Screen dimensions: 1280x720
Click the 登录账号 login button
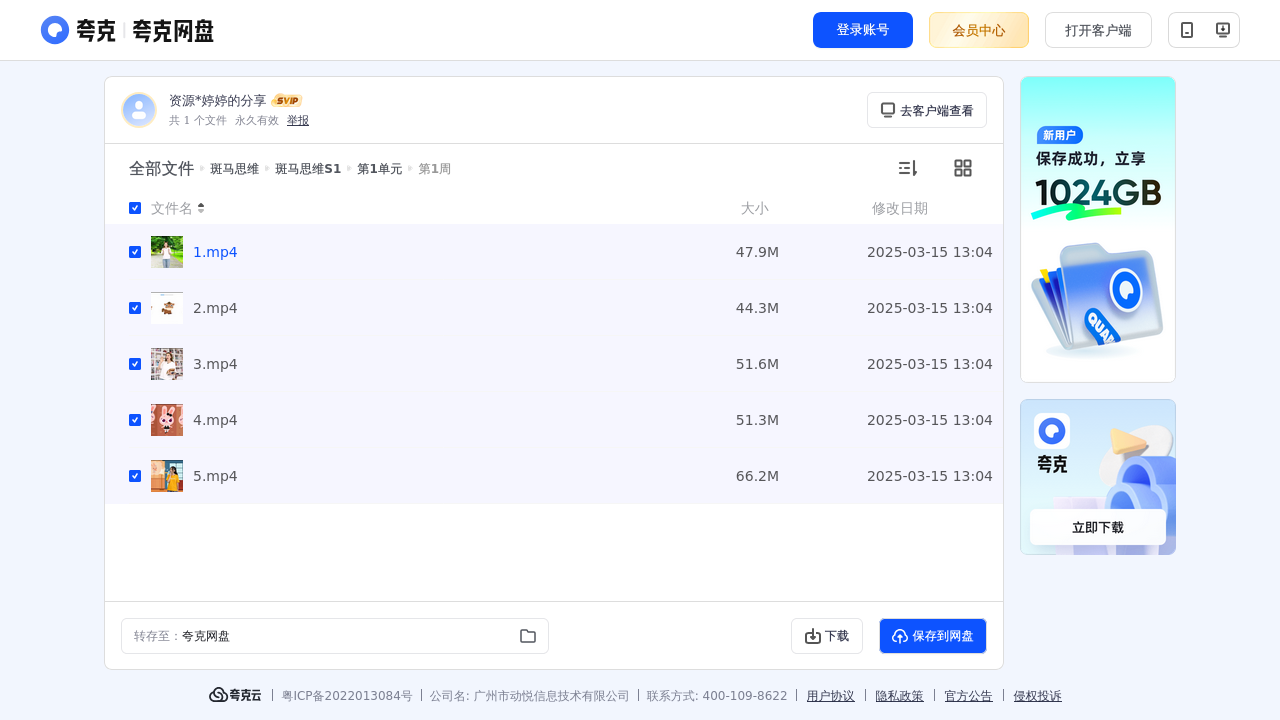(x=863, y=30)
